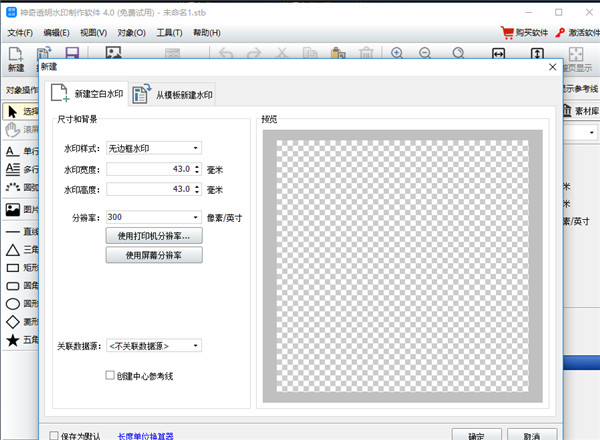
Task: Click the fit-to-width icon in toolbar
Action: click(498, 54)
